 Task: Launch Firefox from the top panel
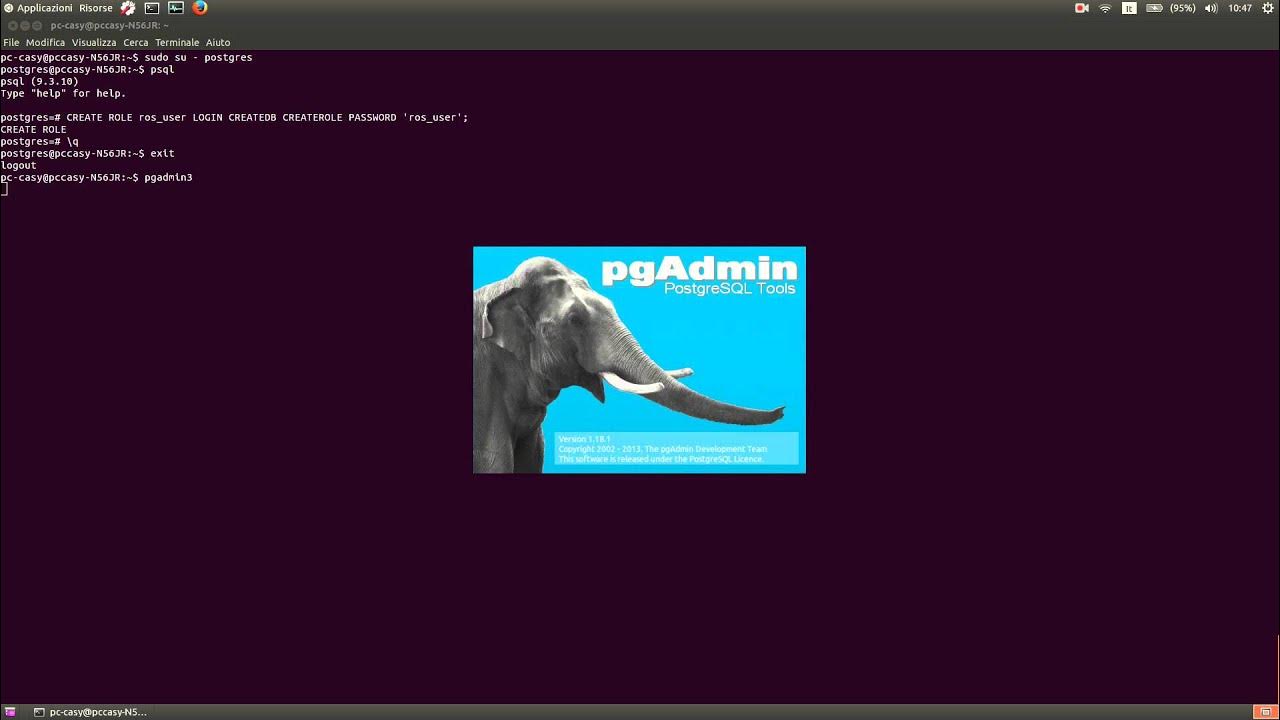click(200, 8)
